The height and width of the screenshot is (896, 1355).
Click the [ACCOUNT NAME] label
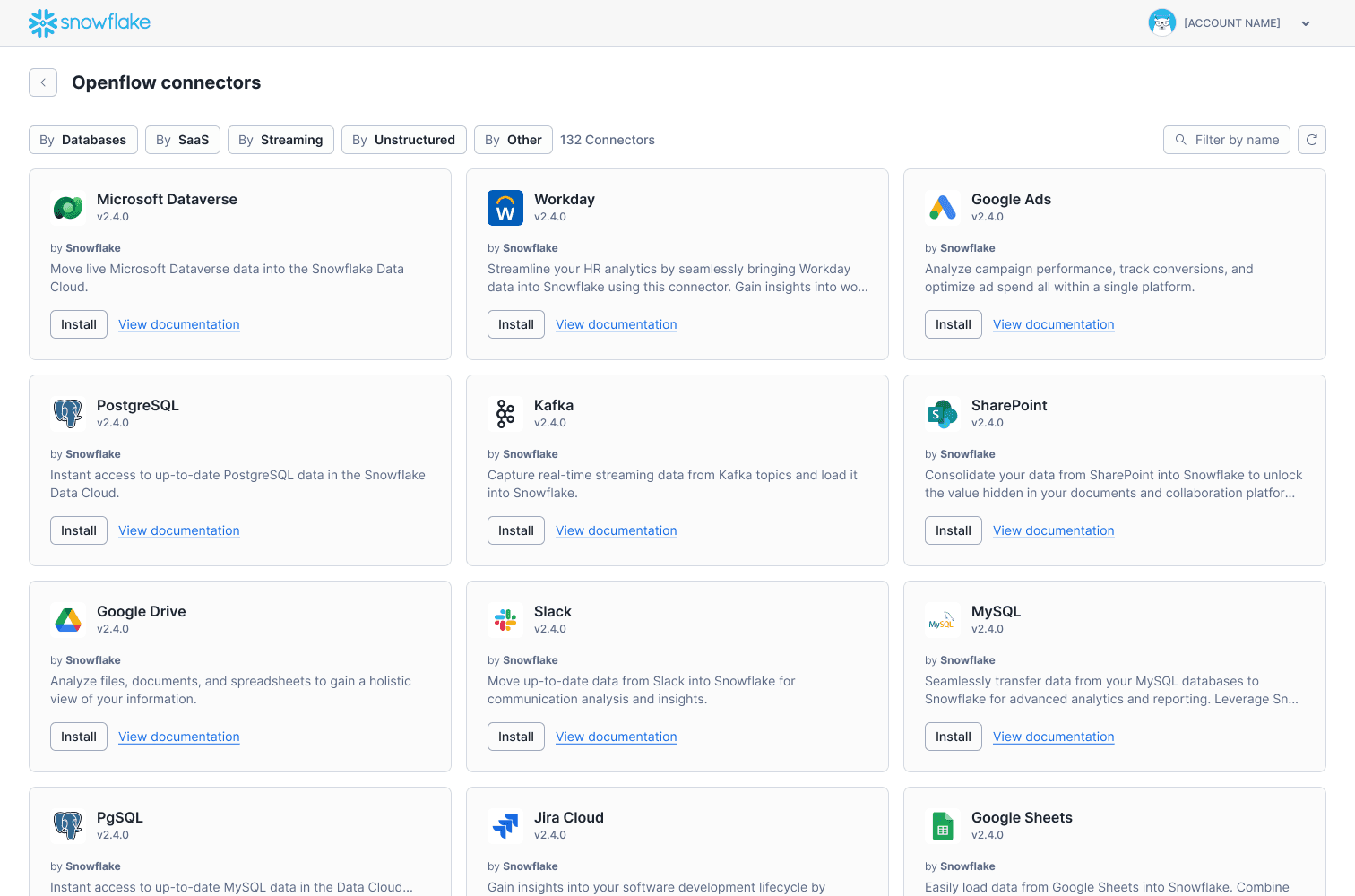coord(1232,23)
